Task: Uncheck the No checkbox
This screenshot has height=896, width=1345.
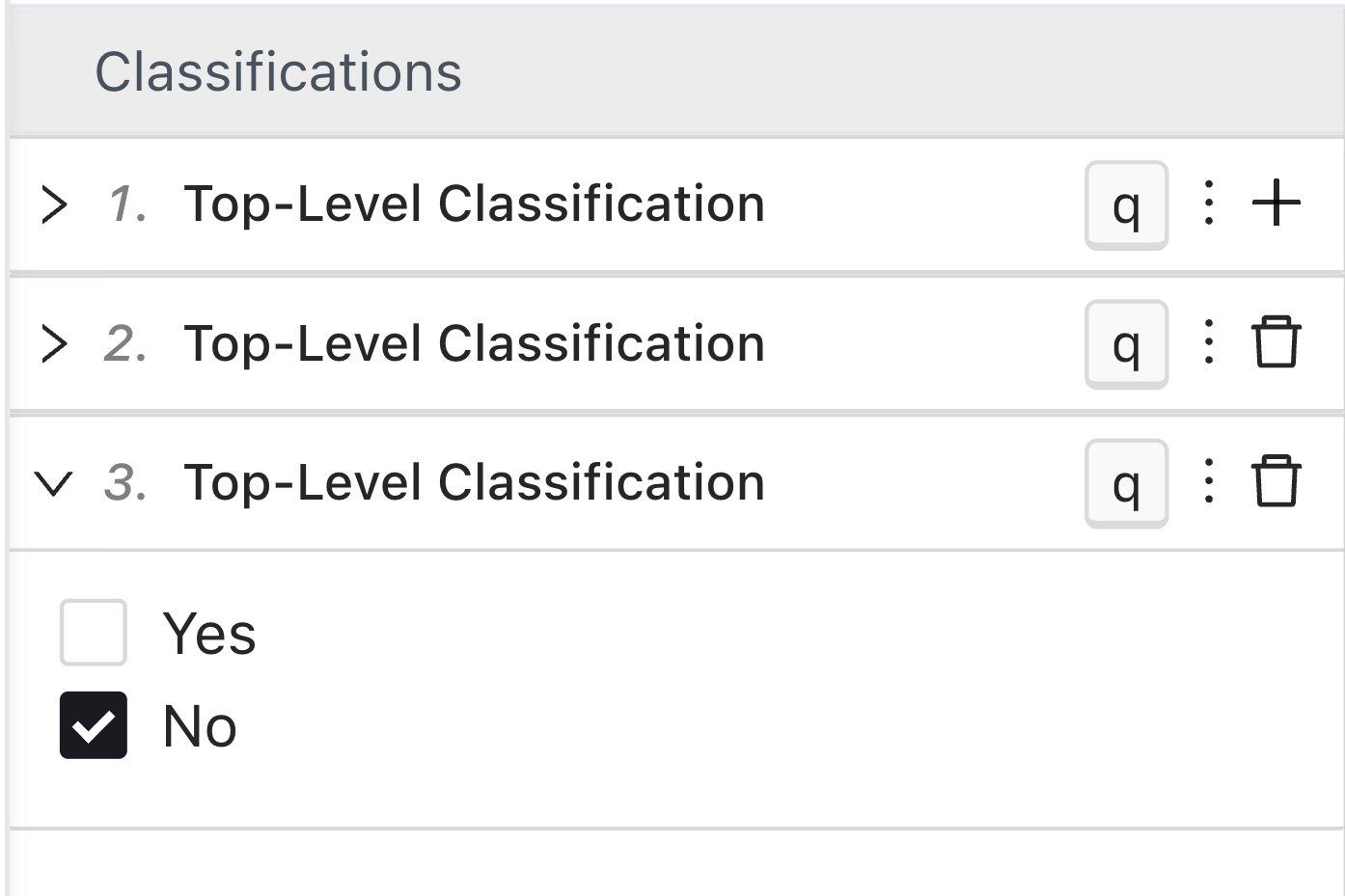Action: [94, 725]
